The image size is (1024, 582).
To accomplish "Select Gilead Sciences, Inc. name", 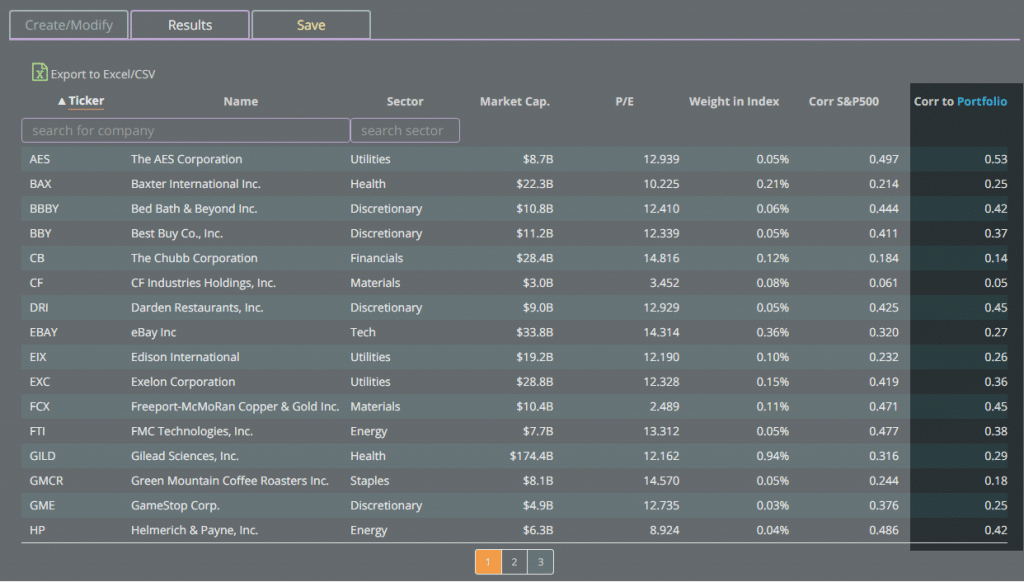I will point(185,456).
